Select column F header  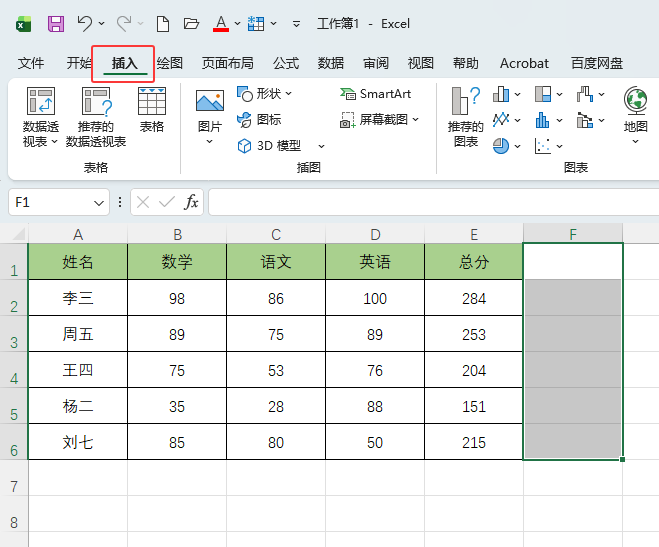(x=573, y=234)
